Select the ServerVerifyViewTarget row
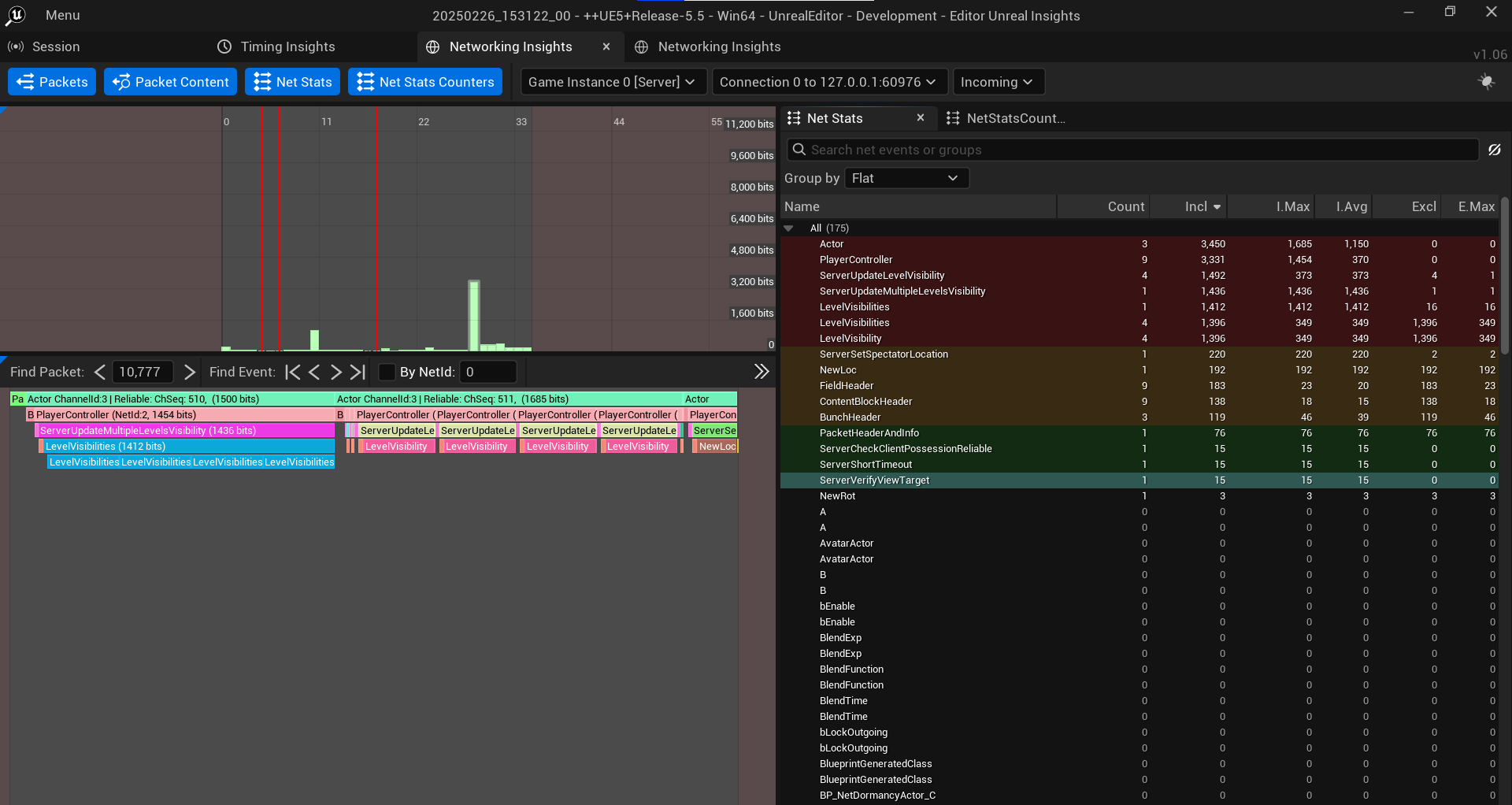 point(1140,480)
